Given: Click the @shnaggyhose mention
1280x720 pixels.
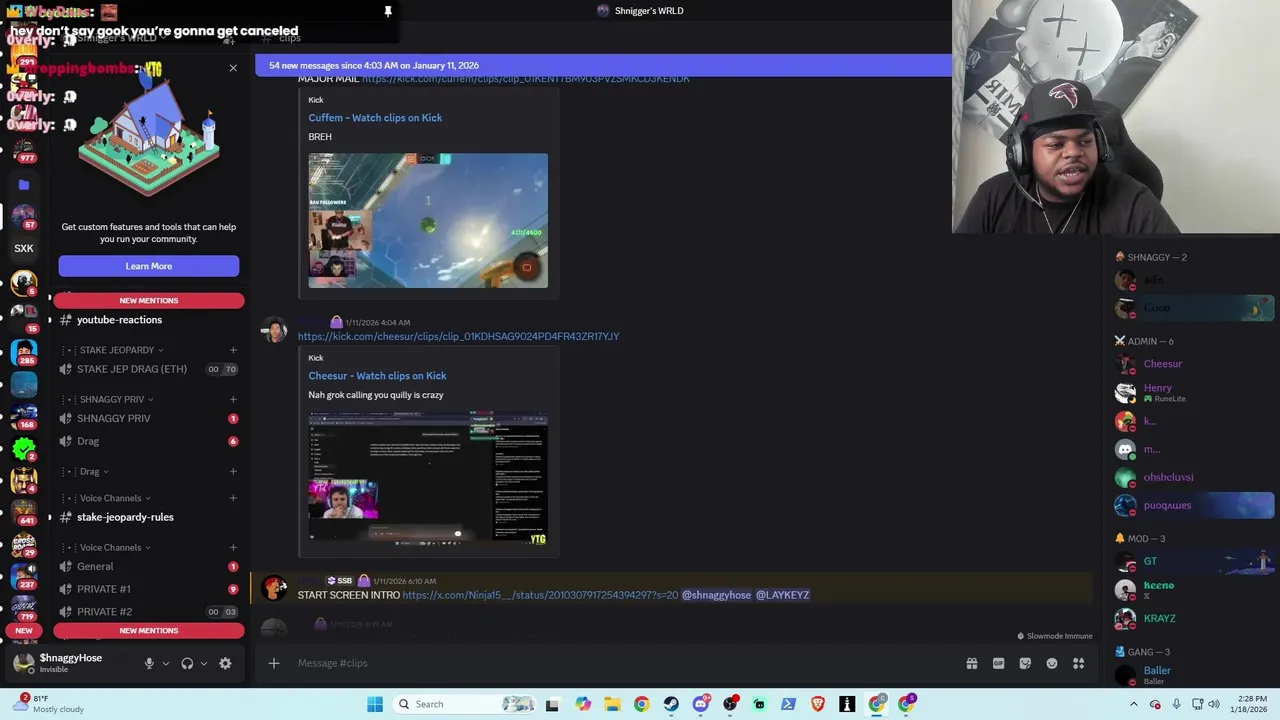Looking at the screenshot, I should pos(716,595).
